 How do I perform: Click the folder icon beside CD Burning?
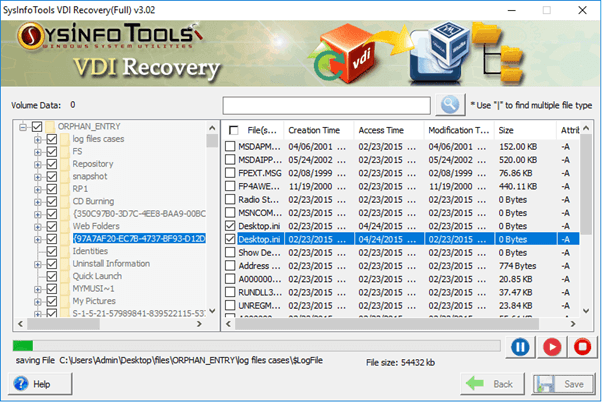(65, 201)
